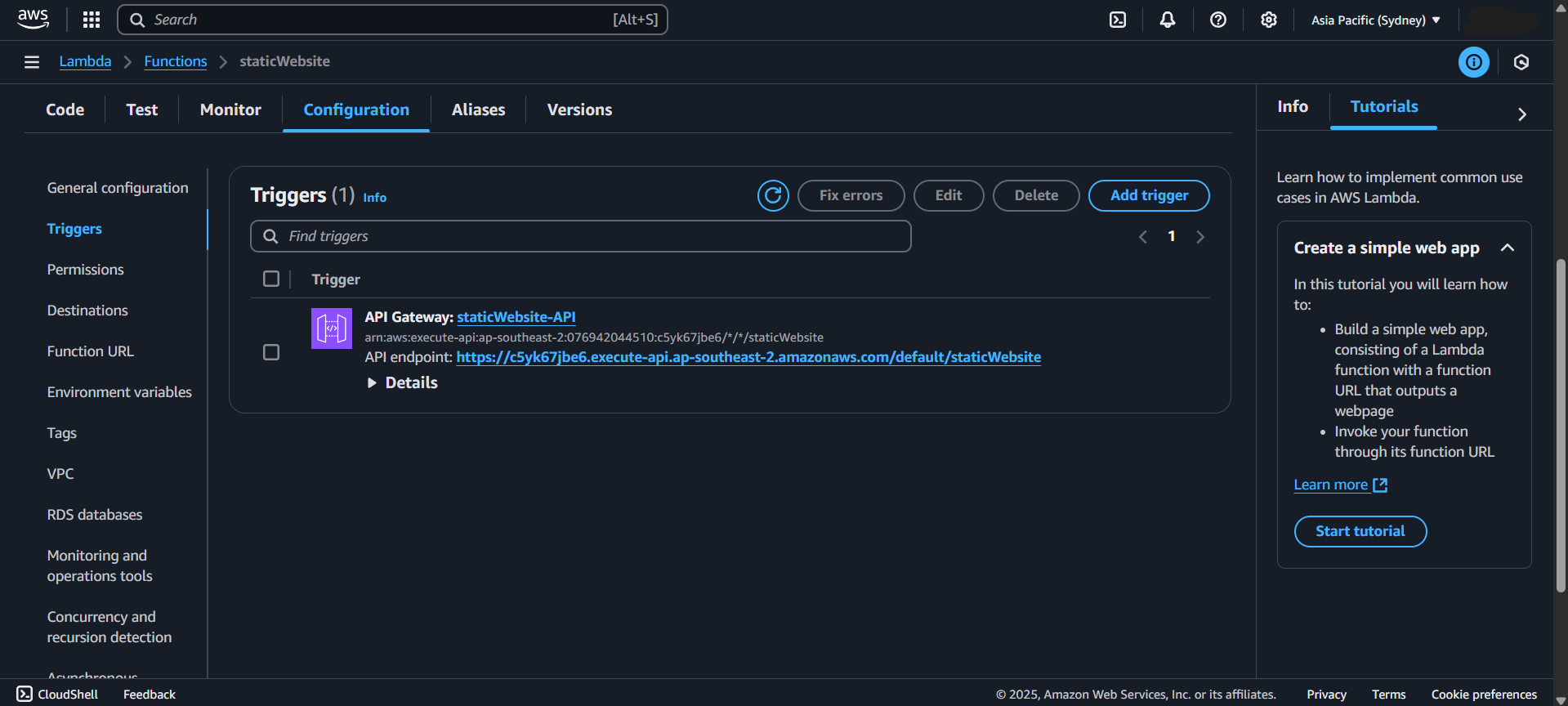Open the Aliases tab
Screen dimensions: 1568x706
coord(479,109)
